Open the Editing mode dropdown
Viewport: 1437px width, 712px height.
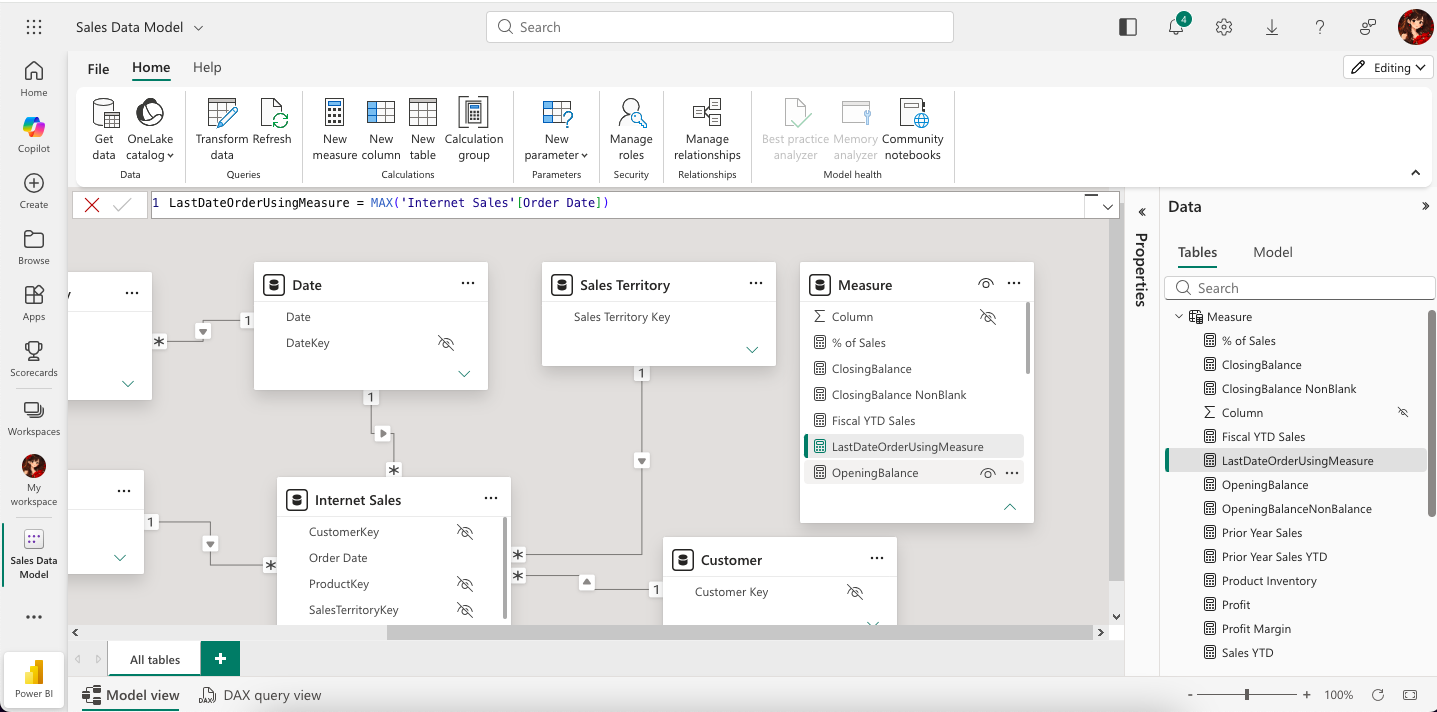tap(1389, 68)
